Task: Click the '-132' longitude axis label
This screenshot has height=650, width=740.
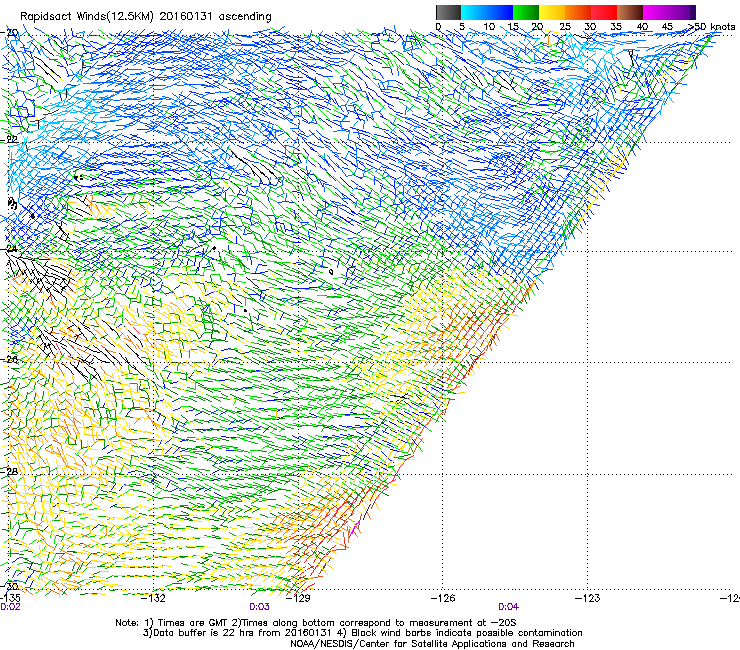Action: click(154, 598)
